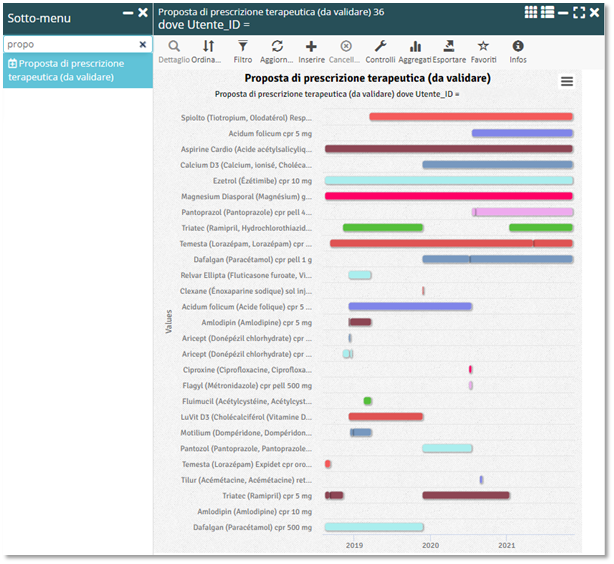Click the Dettaglio magnifier icon
The height and width of the screenshot is (564, 614).
174,47
